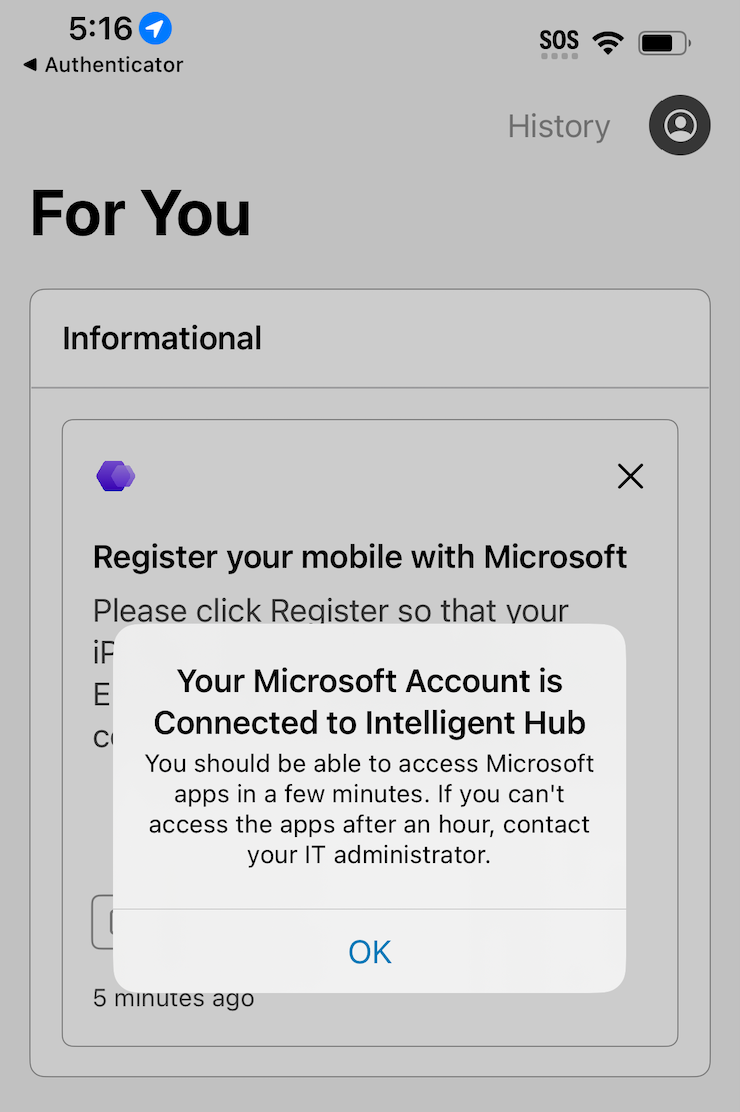Tap the For You heading
This screenshot has width=740, height=1112.
click(x=140, y=213)
